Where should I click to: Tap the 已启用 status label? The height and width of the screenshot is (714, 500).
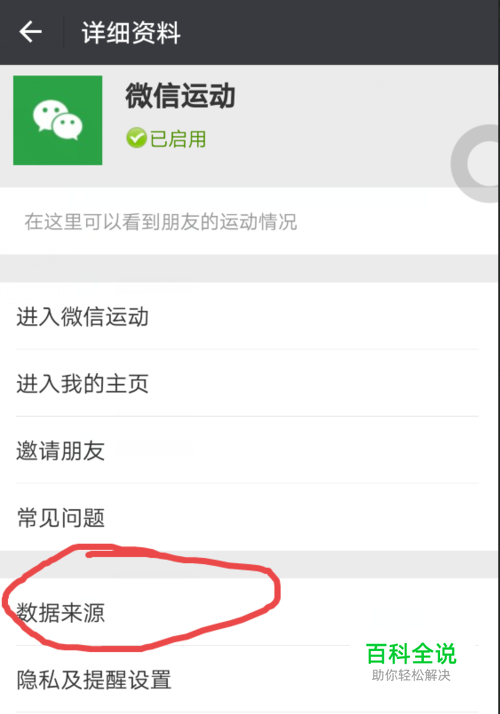pos(178,139)
